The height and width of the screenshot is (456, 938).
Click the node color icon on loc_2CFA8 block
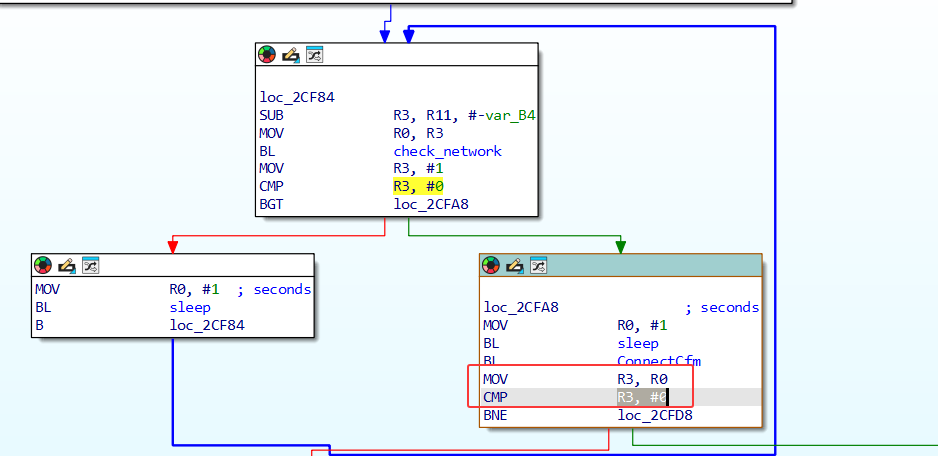coord(491,265)
